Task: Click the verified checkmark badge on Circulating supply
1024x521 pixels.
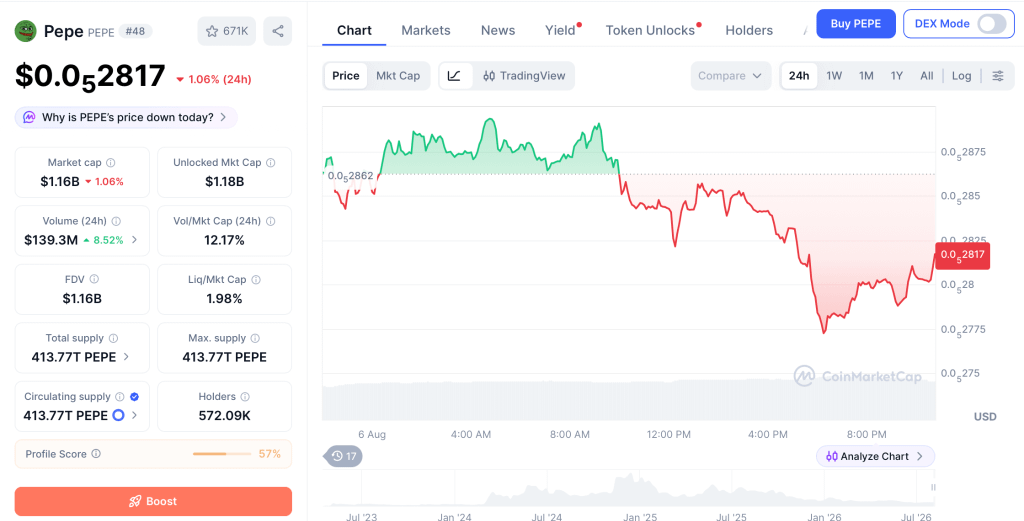Action: tap(135, 396)
